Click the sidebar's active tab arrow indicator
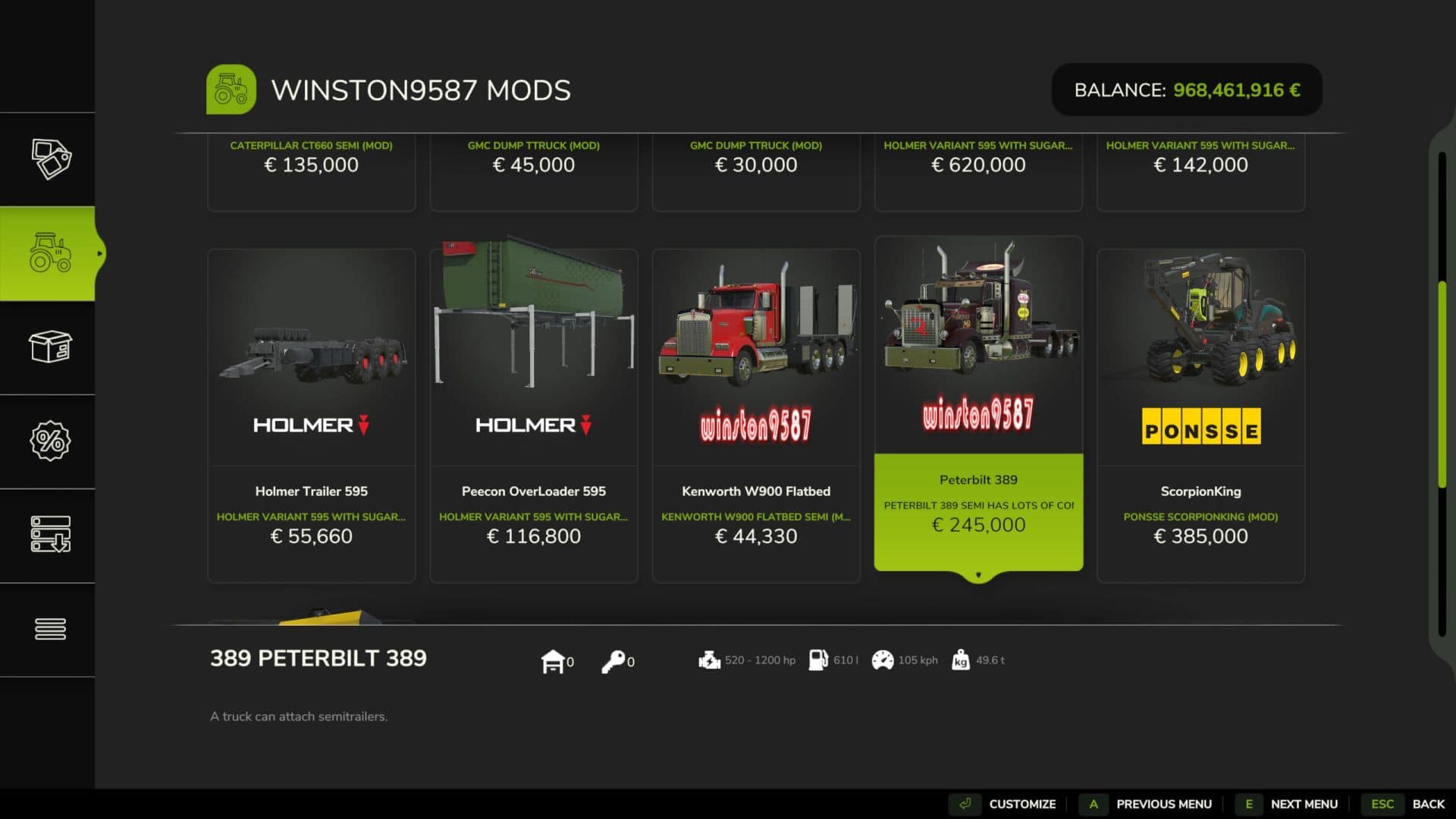 pos(100,253)
